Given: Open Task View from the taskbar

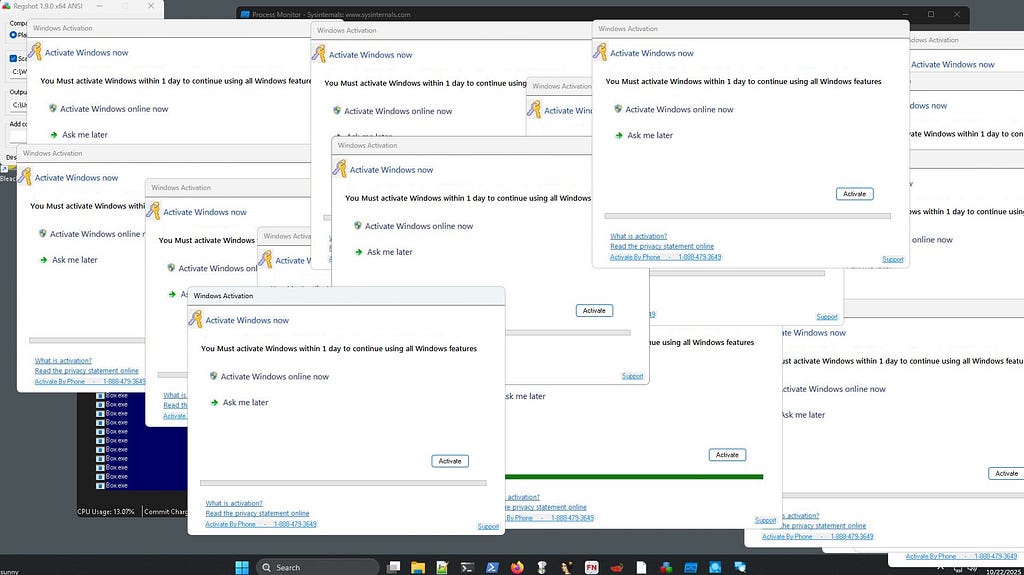Looking at the screenshot, I should tap(393, 567).
